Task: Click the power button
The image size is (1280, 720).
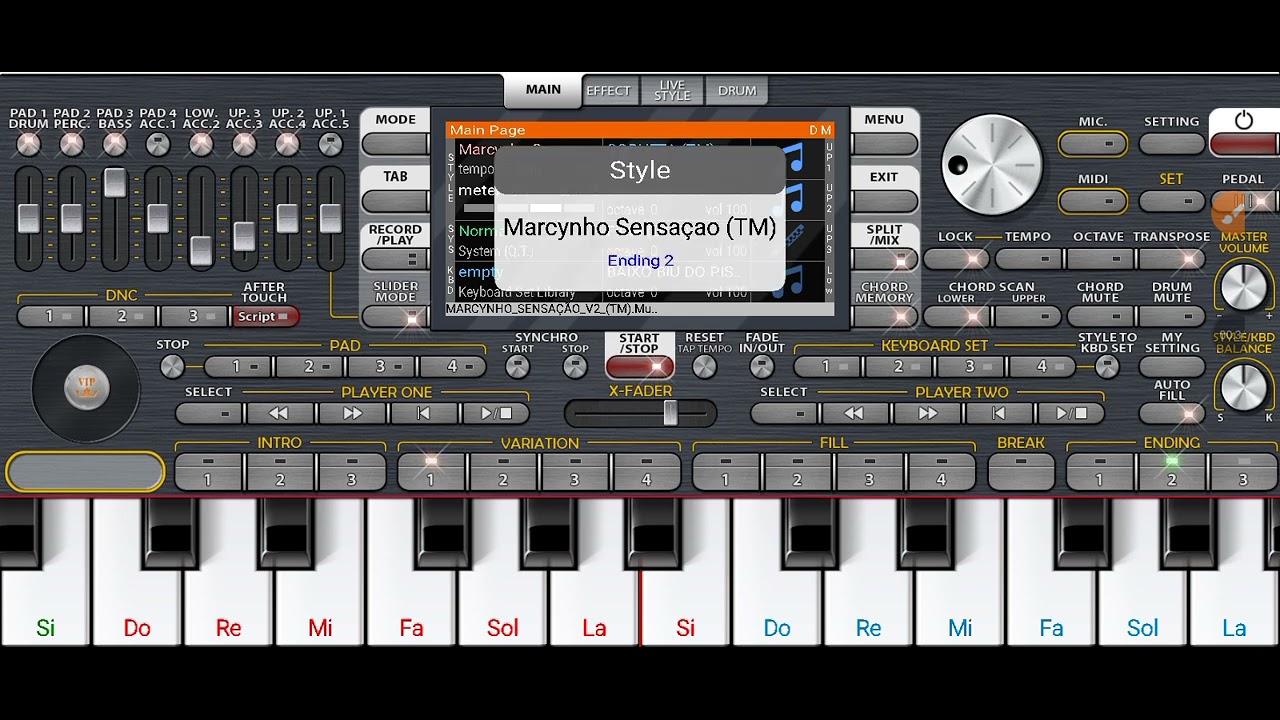Action: point(1244,132)
